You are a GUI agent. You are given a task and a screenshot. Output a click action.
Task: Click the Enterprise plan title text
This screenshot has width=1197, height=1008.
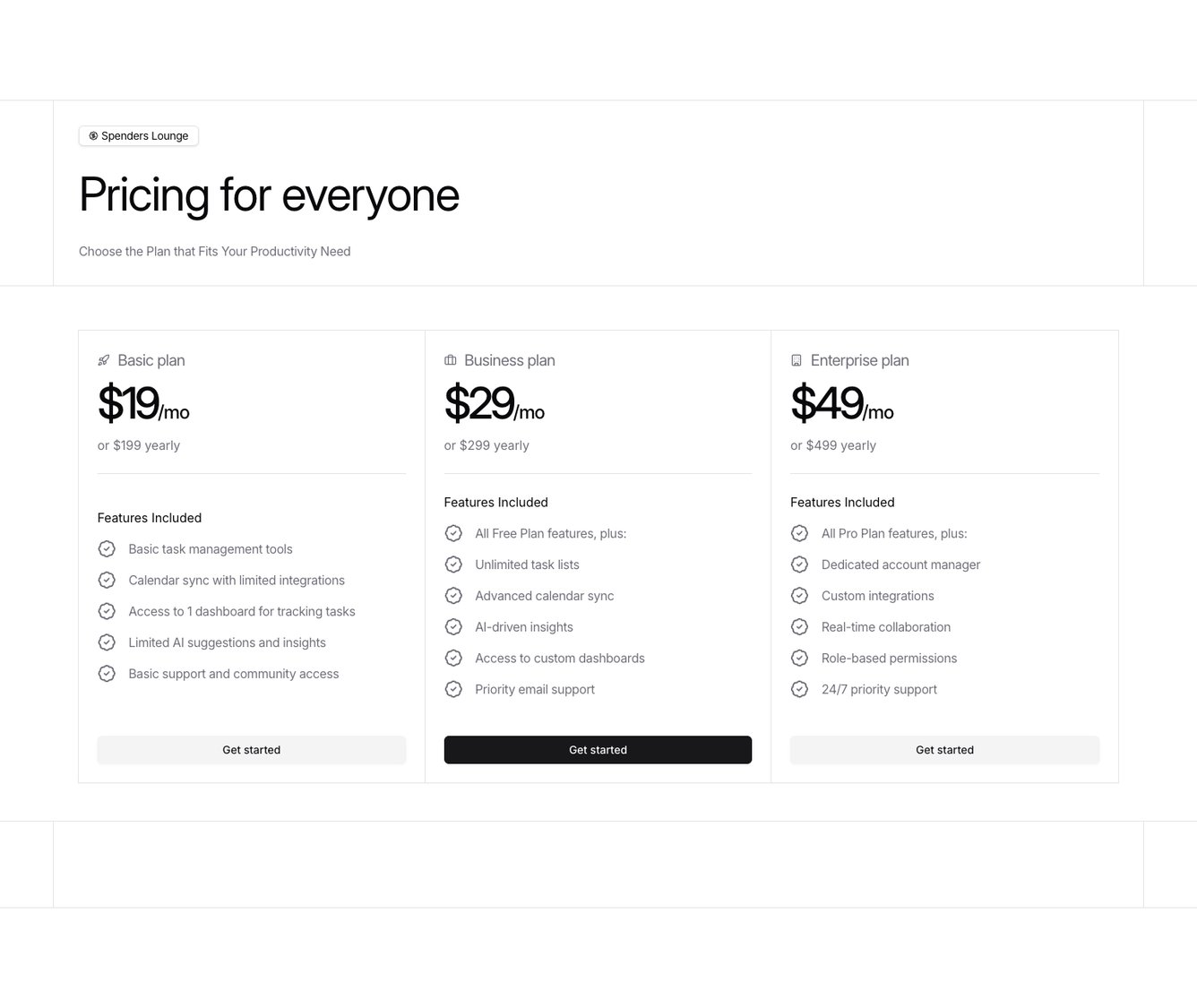[859, 360]
